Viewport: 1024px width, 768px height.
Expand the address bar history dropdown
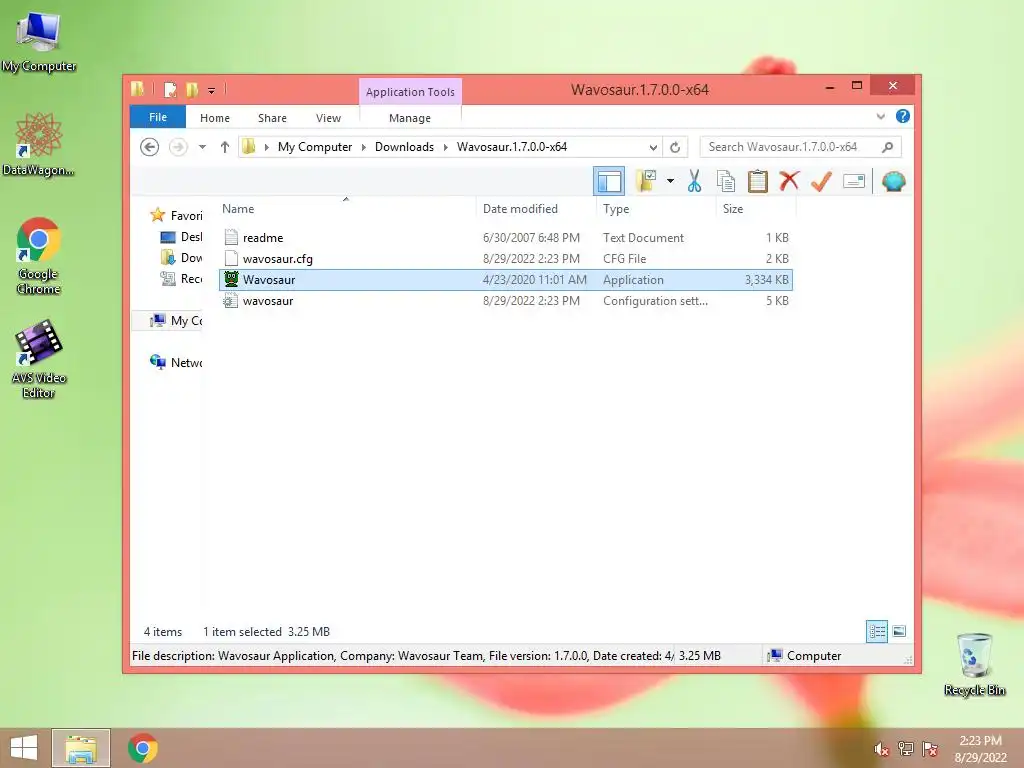[653, 147]
